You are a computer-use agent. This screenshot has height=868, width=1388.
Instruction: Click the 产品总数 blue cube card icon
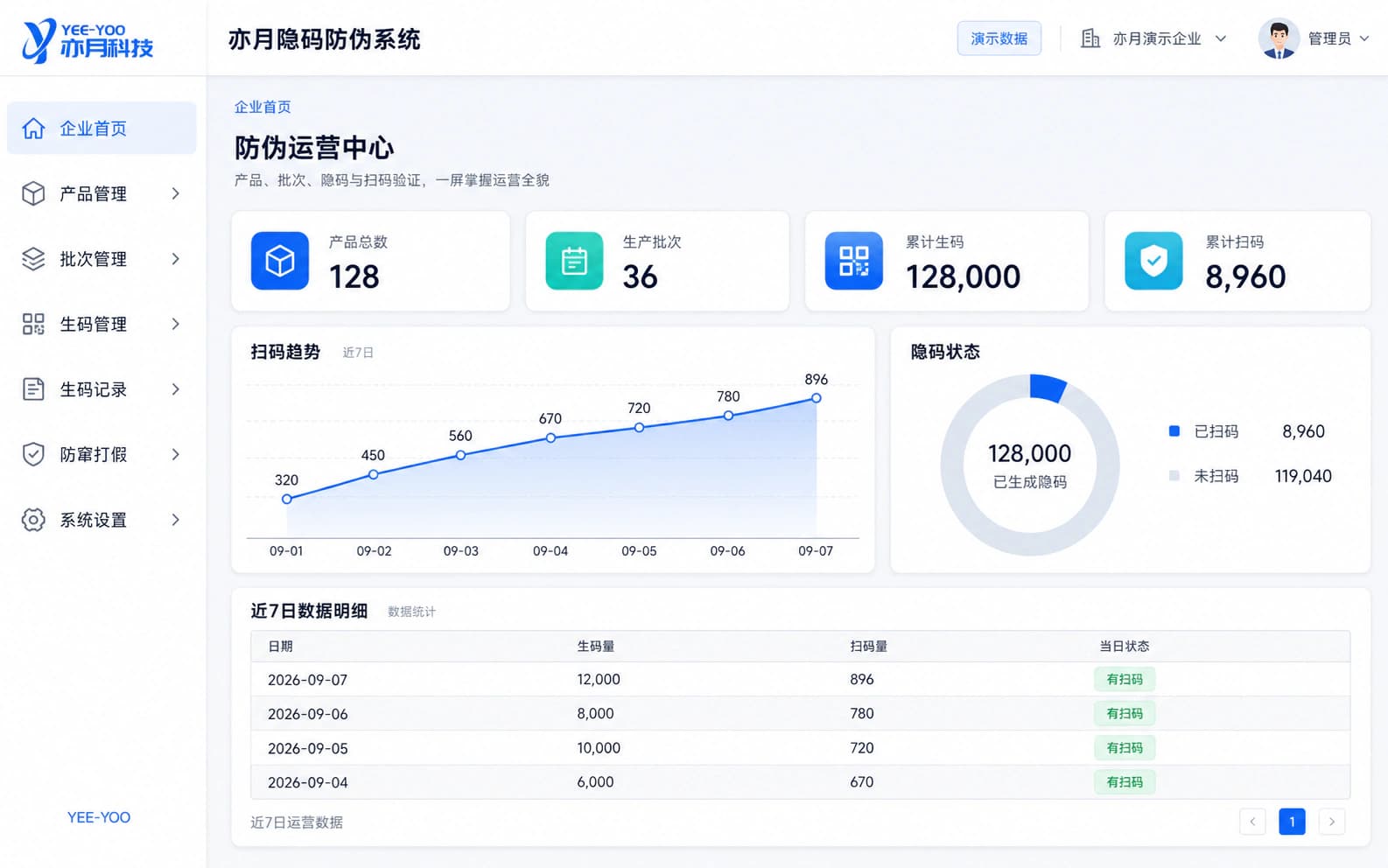pos(280,261)
